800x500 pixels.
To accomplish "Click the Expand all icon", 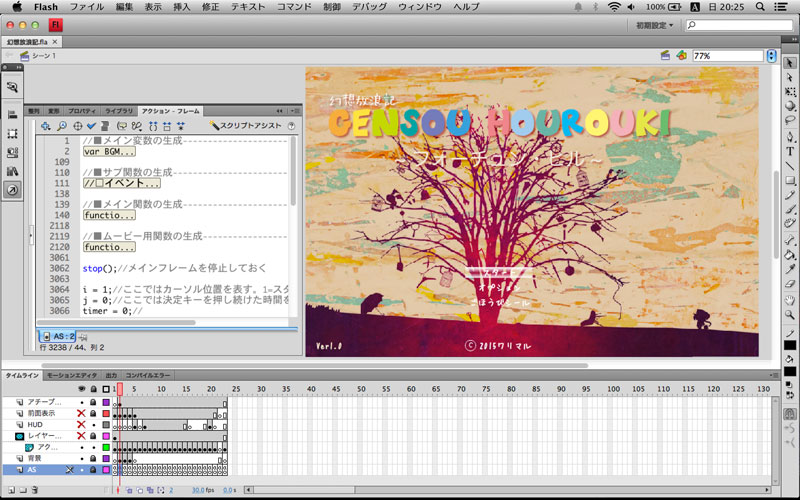I will click(x=181, y=126).
